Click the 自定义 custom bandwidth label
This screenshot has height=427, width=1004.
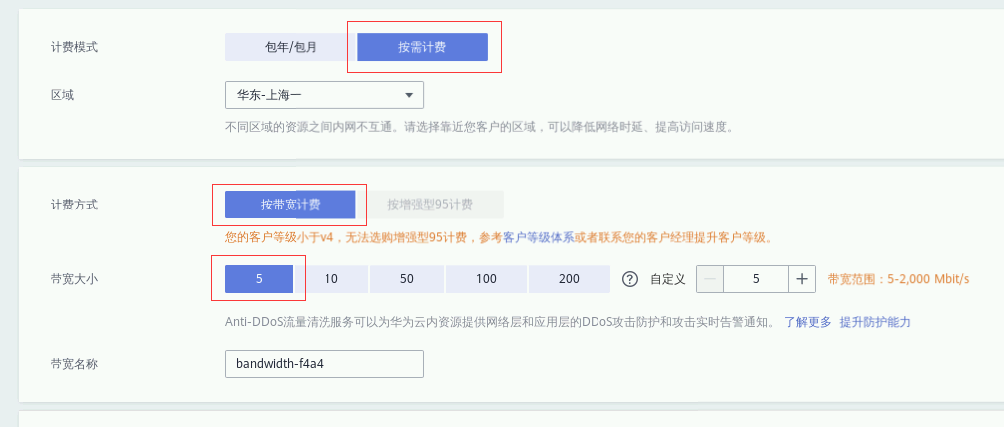(667, 279)
